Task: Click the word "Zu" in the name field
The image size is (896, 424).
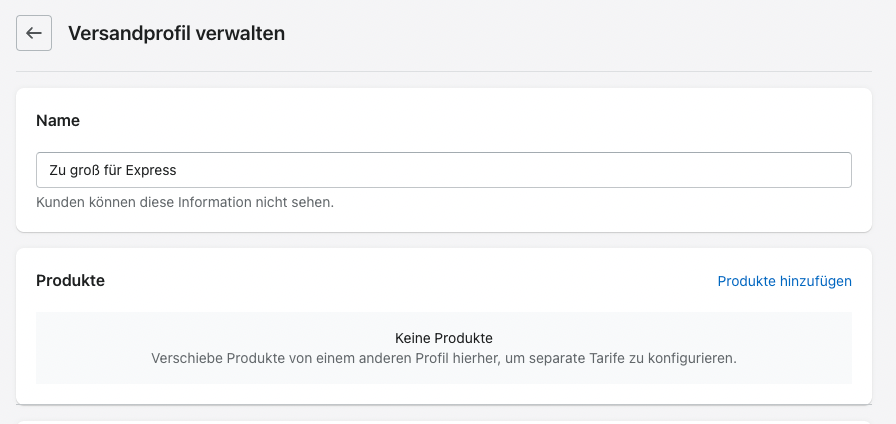Action: (x=57, y=170)
